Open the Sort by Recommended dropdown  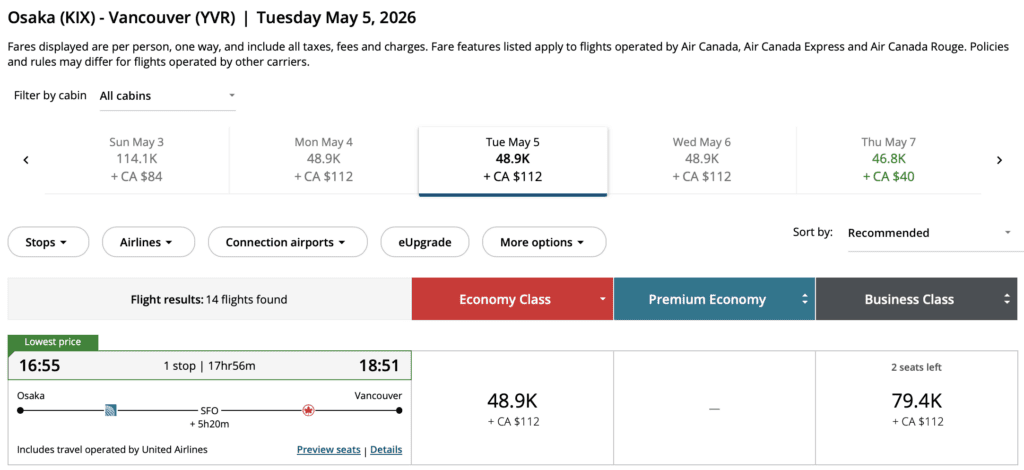(x=929, y=233)
